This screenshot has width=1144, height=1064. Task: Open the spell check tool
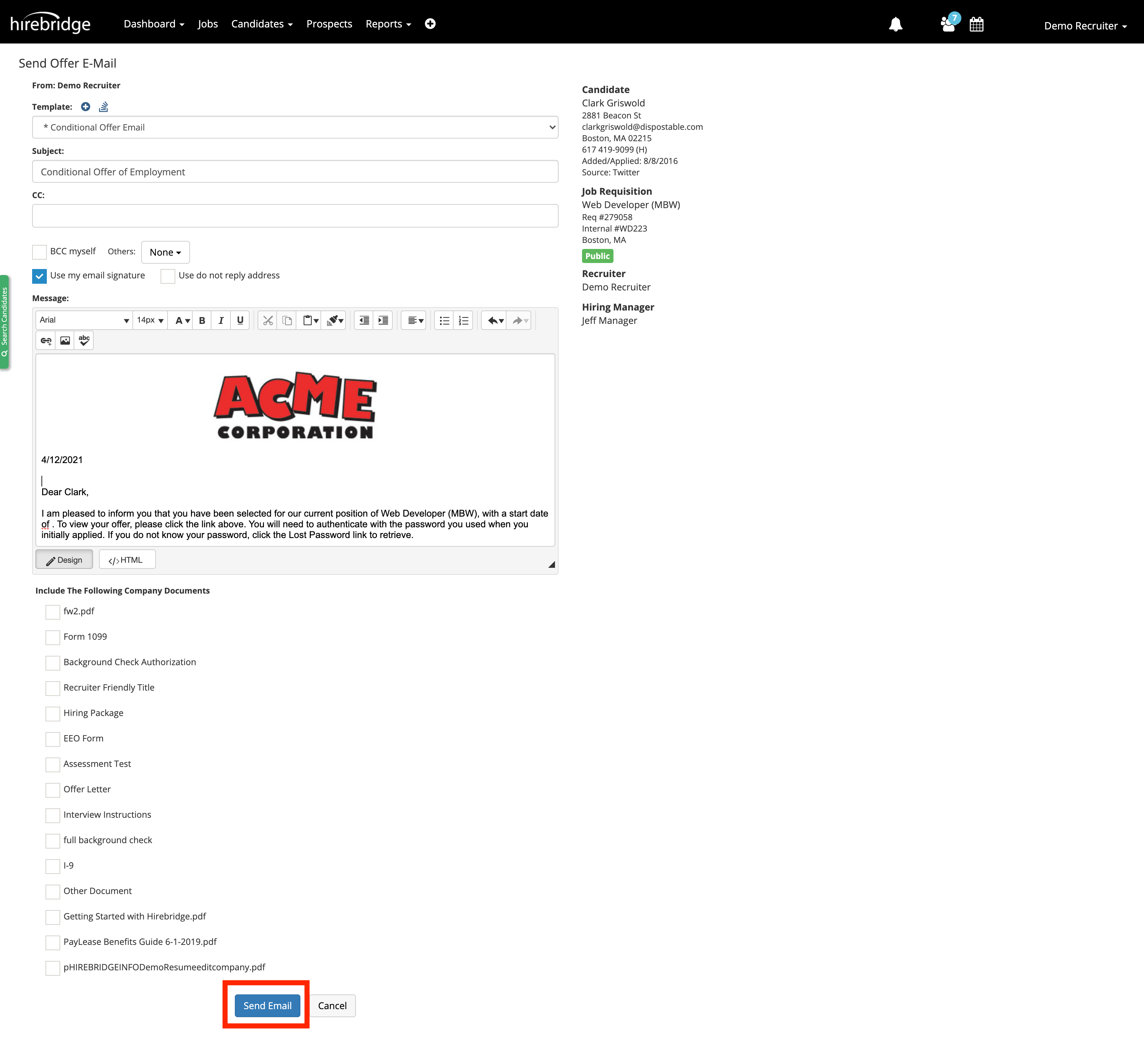(84, 340)
